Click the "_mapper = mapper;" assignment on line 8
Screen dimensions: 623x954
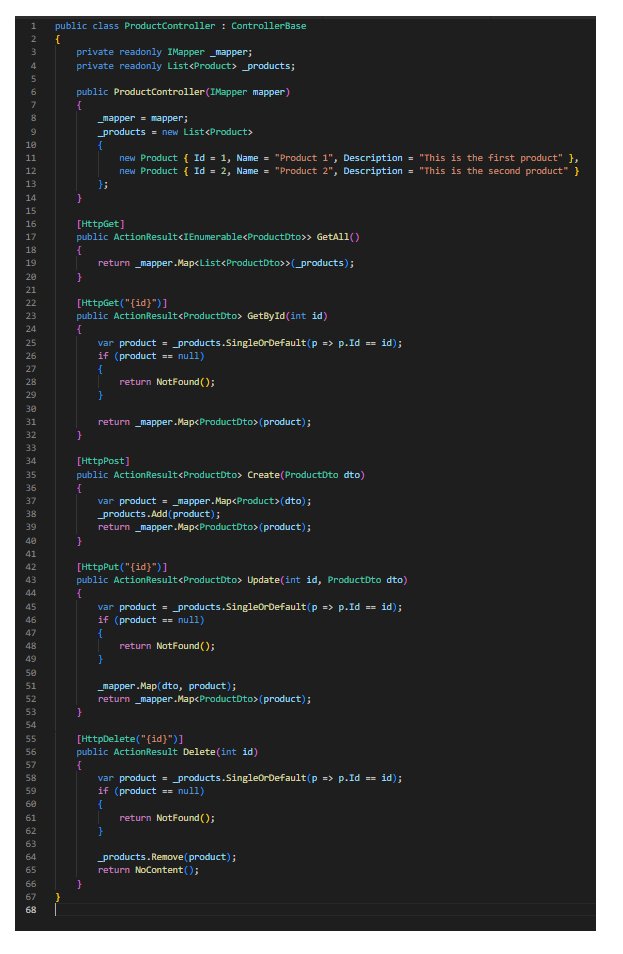pyautogui.click(x=143, y=118)
